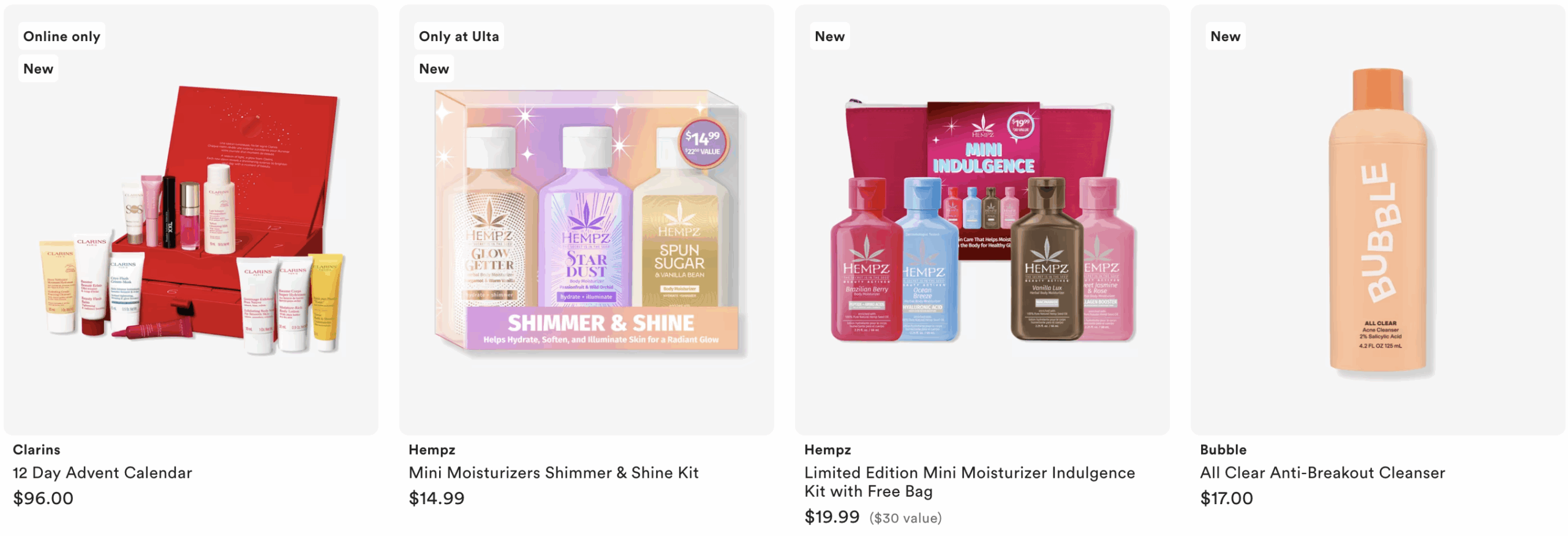This screenshot has height=536, width=1568.
Task: Click the 12 Day Advent Calendar title
Action: (x=102, y=472)
